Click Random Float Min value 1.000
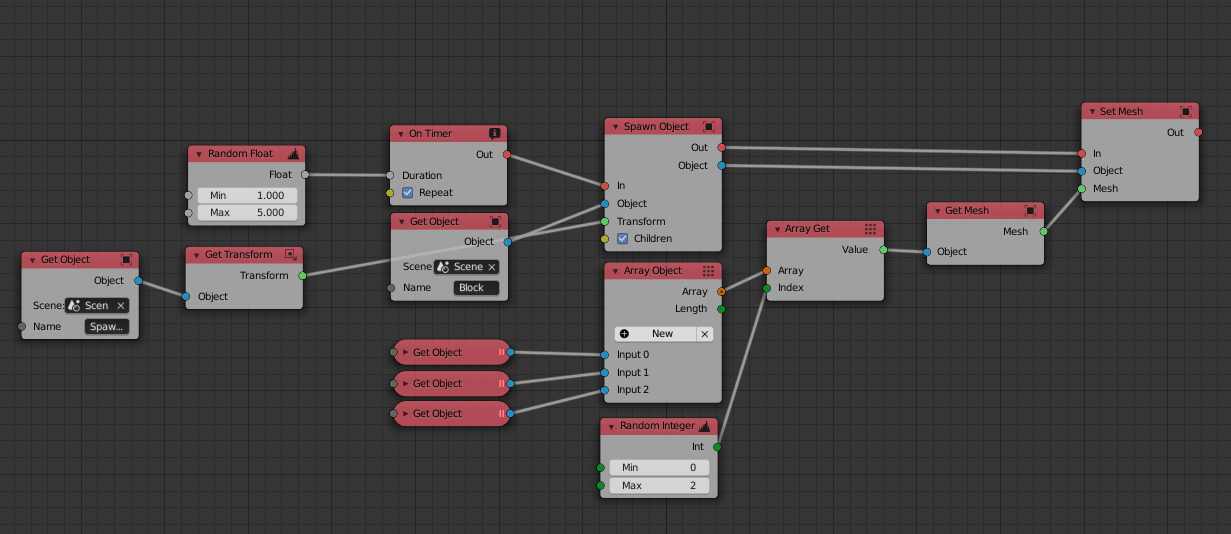 [247, 195]
